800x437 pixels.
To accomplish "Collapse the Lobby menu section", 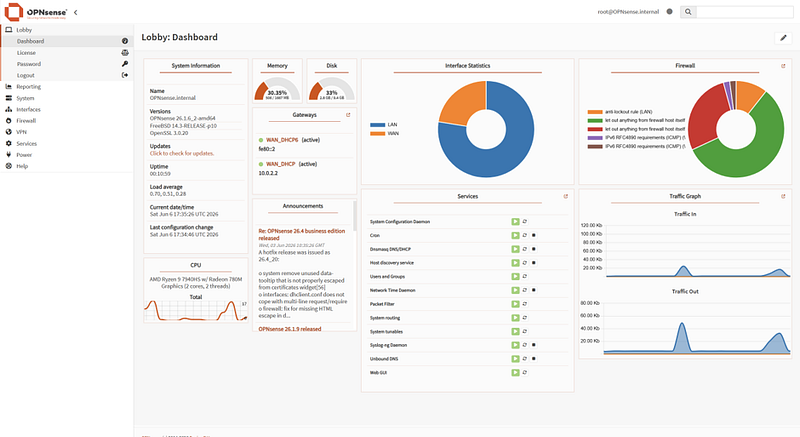I will click(67, 30).
